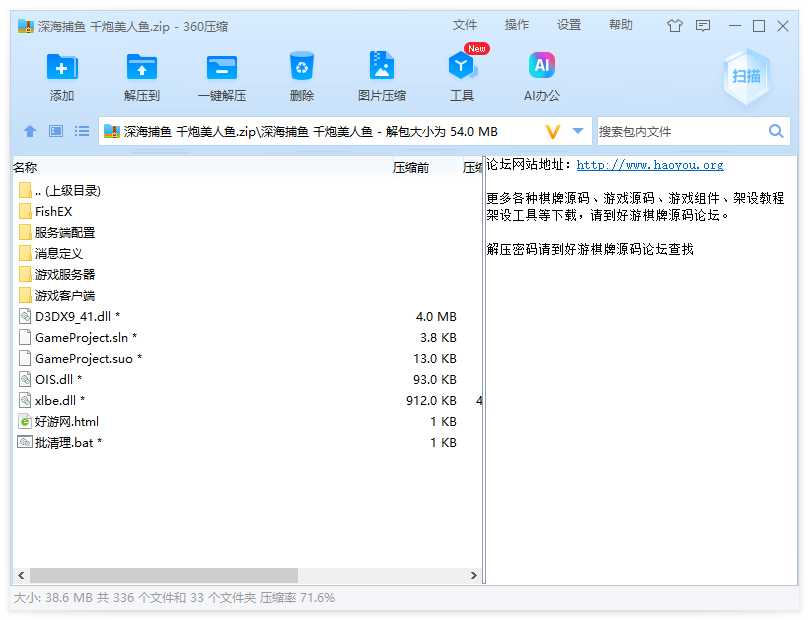Viewport: 809px width, 620px height.
Task: Sort by the 名称 column header
Action: coord(25,167)
